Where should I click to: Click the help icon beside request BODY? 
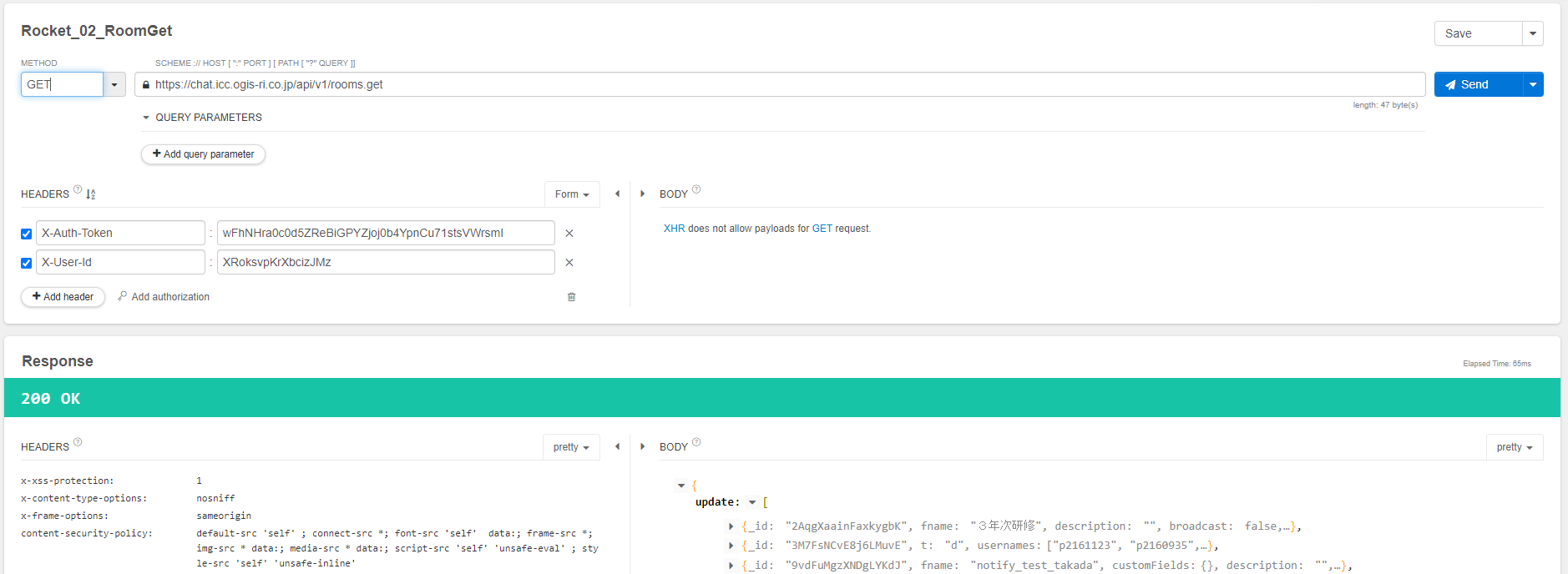pyautogui.click(x=696, y=189)
